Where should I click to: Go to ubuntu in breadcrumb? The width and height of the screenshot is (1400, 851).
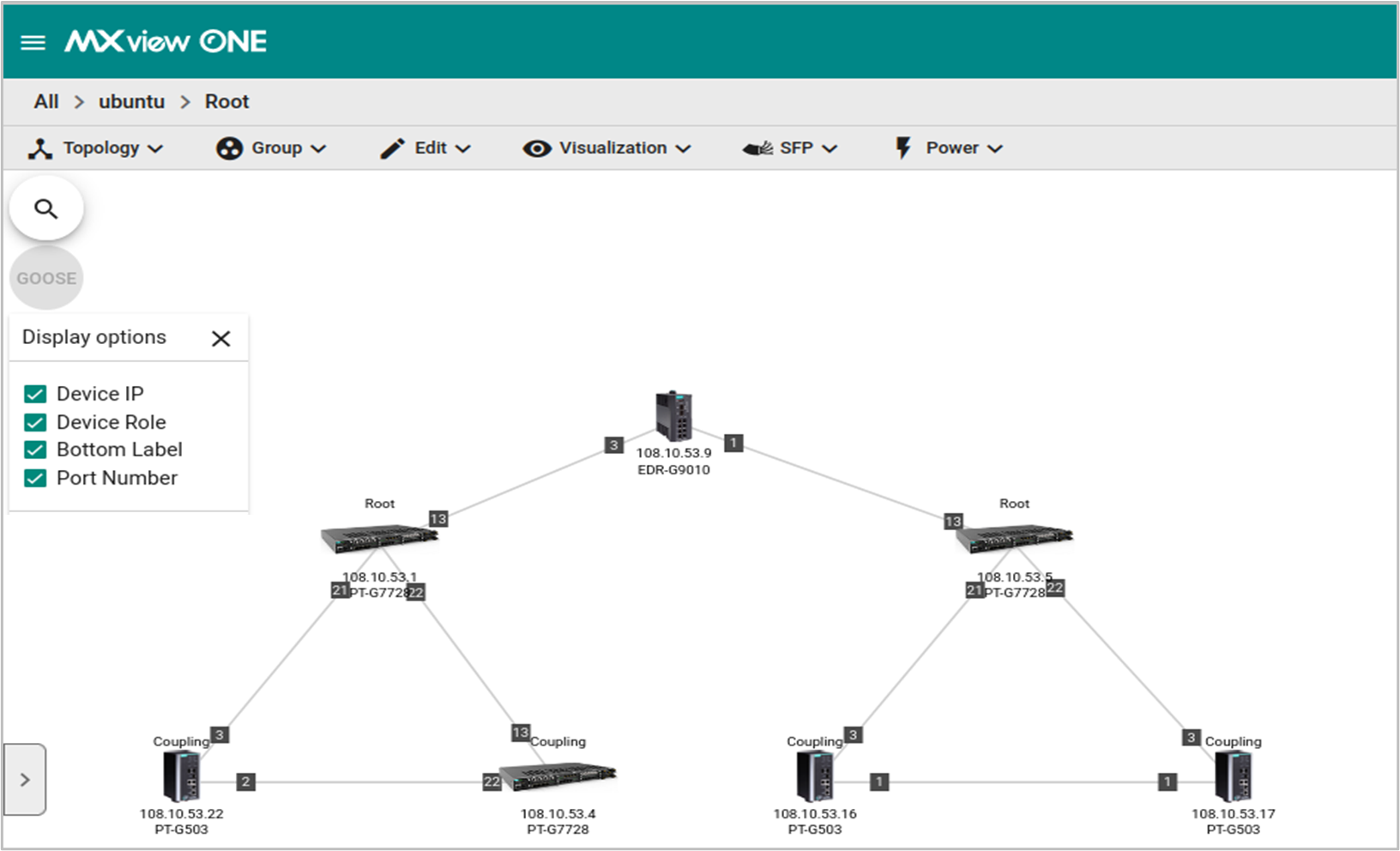[x=131, y=101]
